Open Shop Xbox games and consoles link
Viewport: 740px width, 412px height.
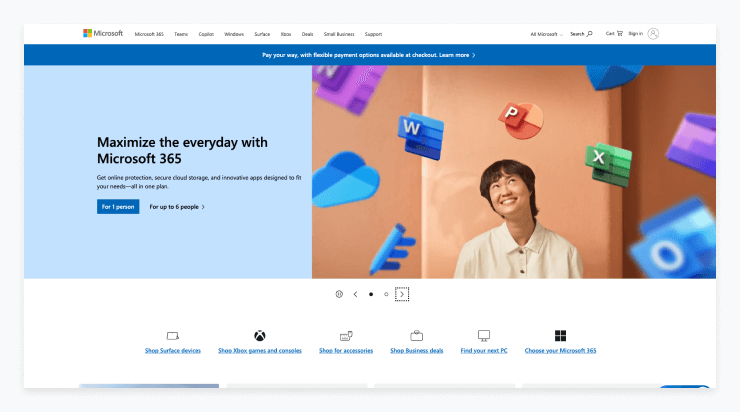[x=260, y=351]
